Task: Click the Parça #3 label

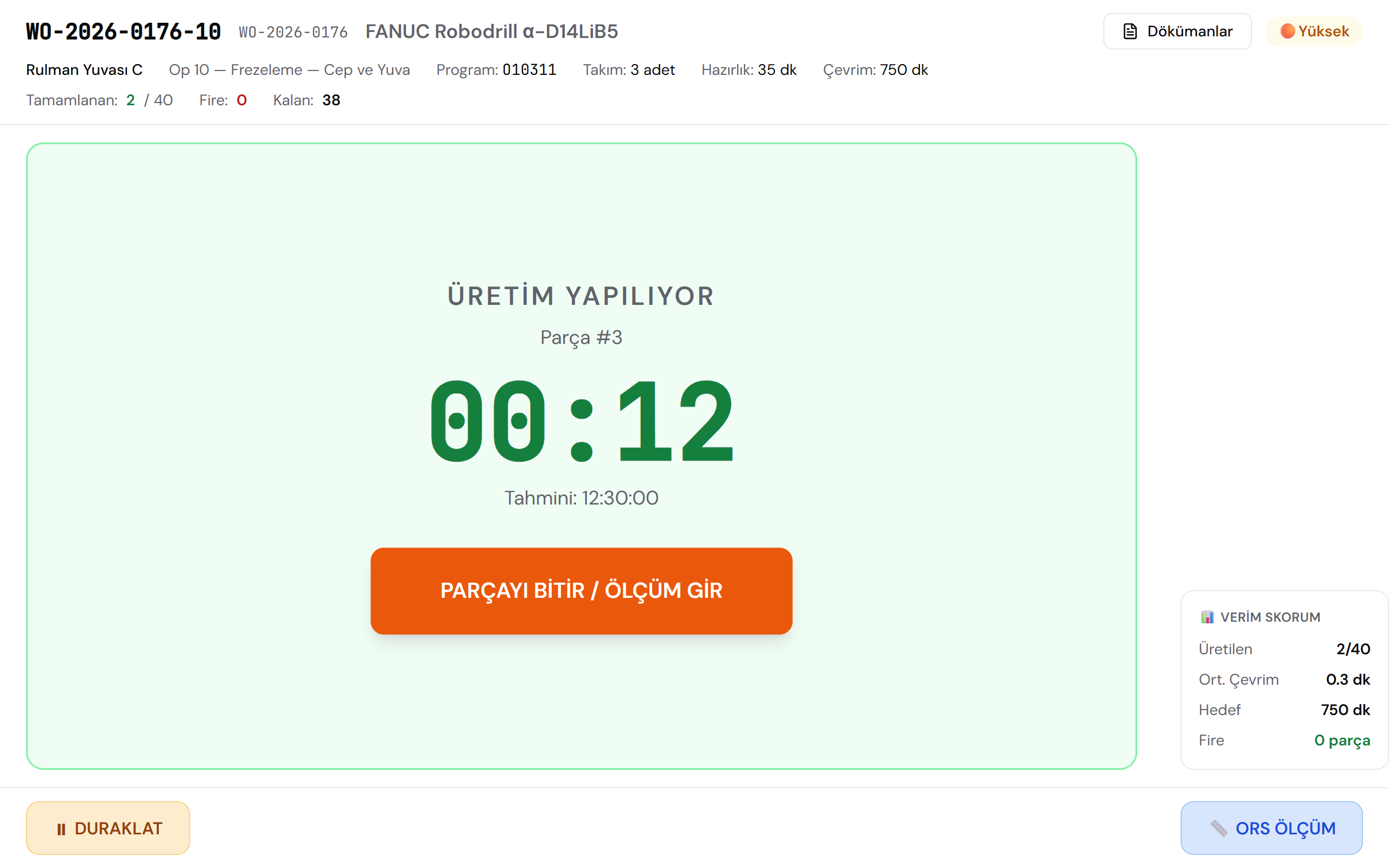Action: click(581, 337)
